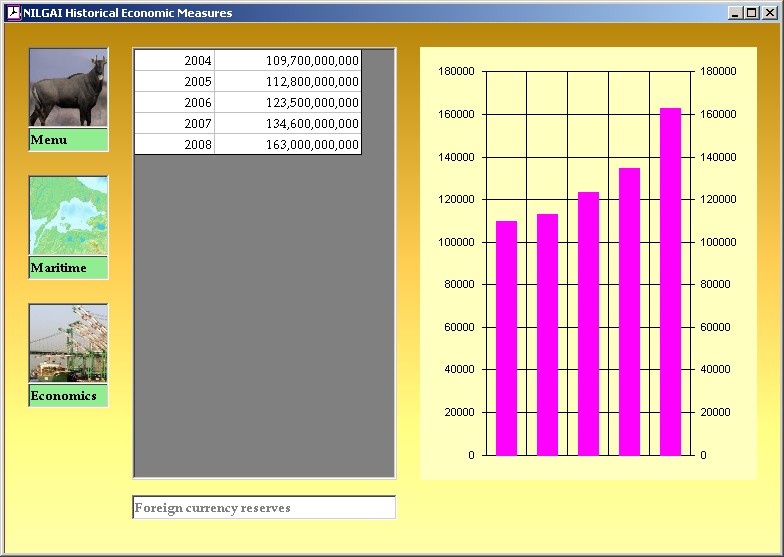Maximize the NILGAI window
Screen dimensions: 784x557
(751, 13)
